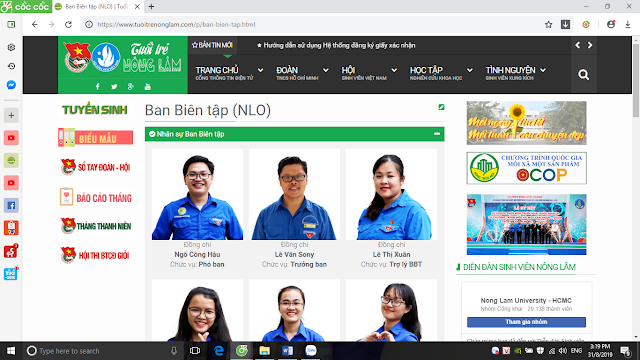
Task: Add a new sidebar shortcut
Action: [x=11, y=116]
